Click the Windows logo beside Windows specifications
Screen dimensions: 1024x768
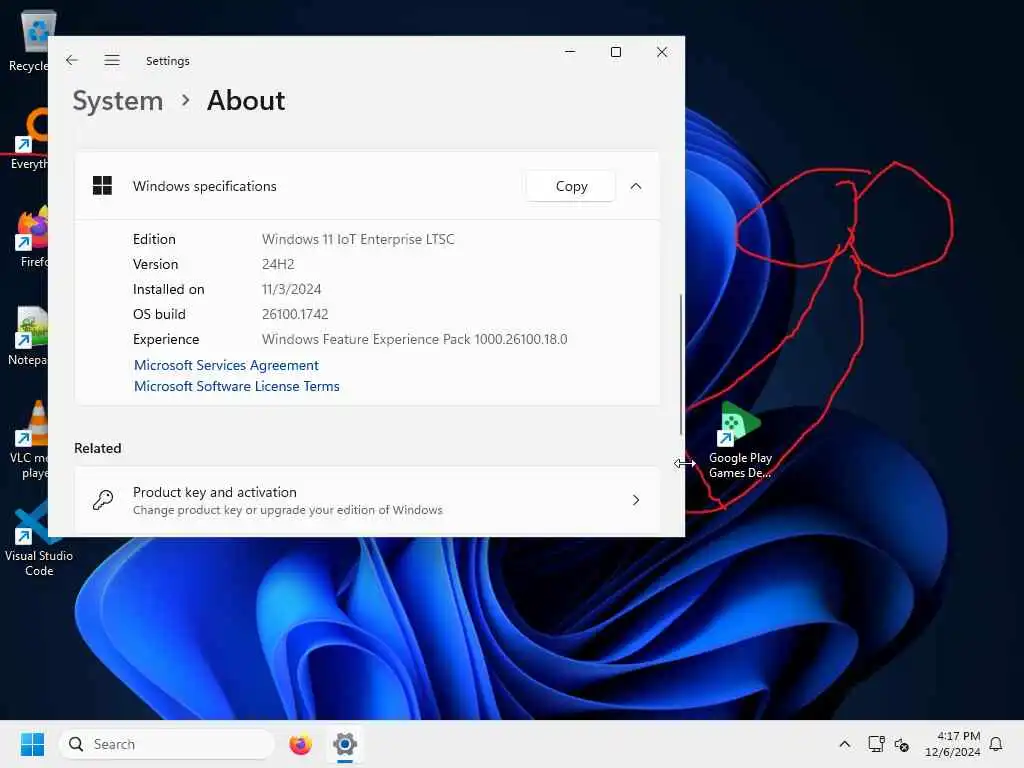click(x=103, y=185)
